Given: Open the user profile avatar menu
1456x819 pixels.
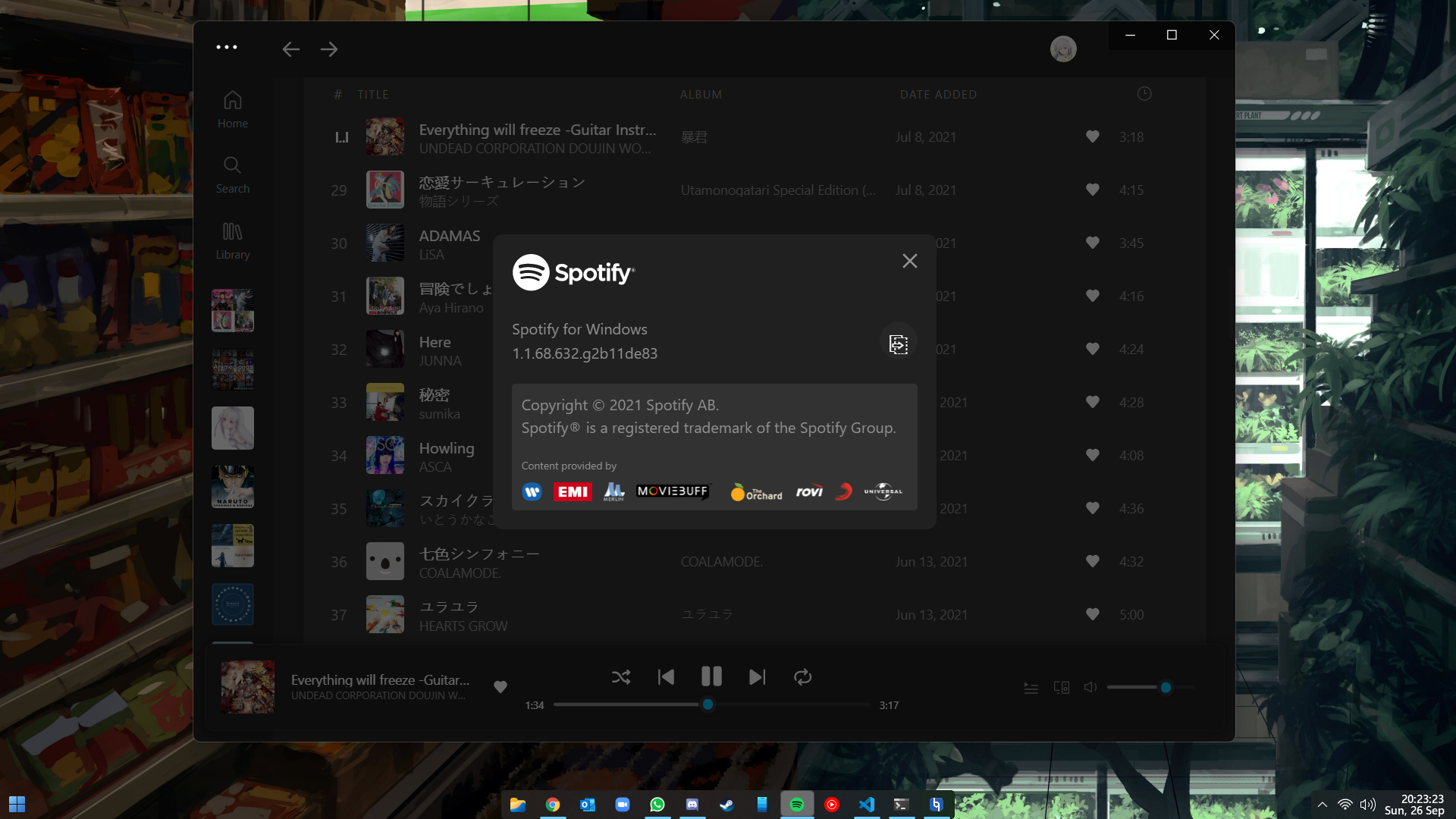Looking at the screenshot, I should (1062, 49).
